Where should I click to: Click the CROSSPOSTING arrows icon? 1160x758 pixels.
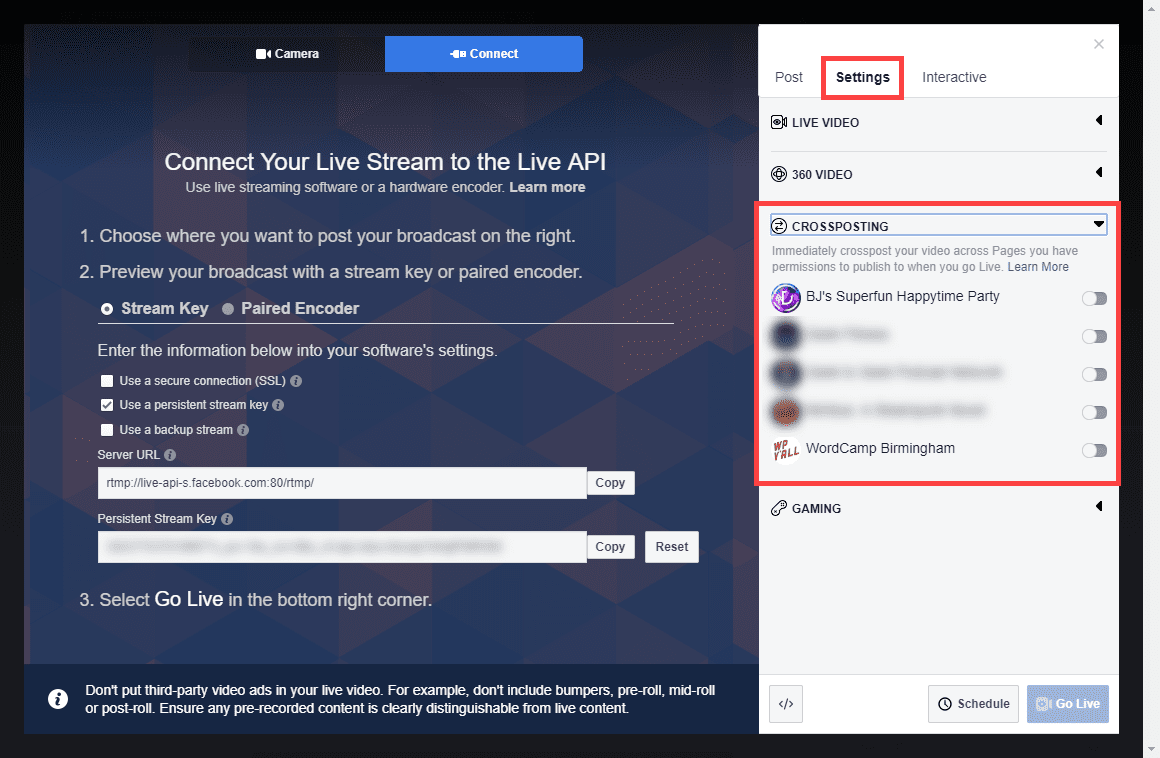click(781, 224)
